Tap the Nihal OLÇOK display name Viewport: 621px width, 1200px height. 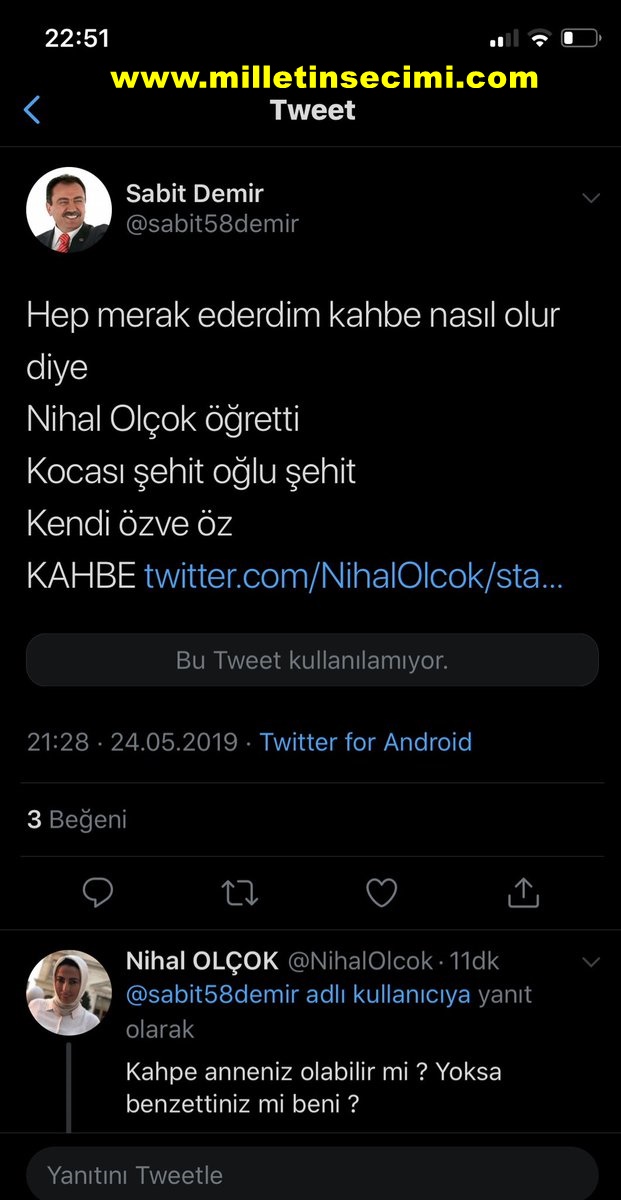click(x=202, y=961)
